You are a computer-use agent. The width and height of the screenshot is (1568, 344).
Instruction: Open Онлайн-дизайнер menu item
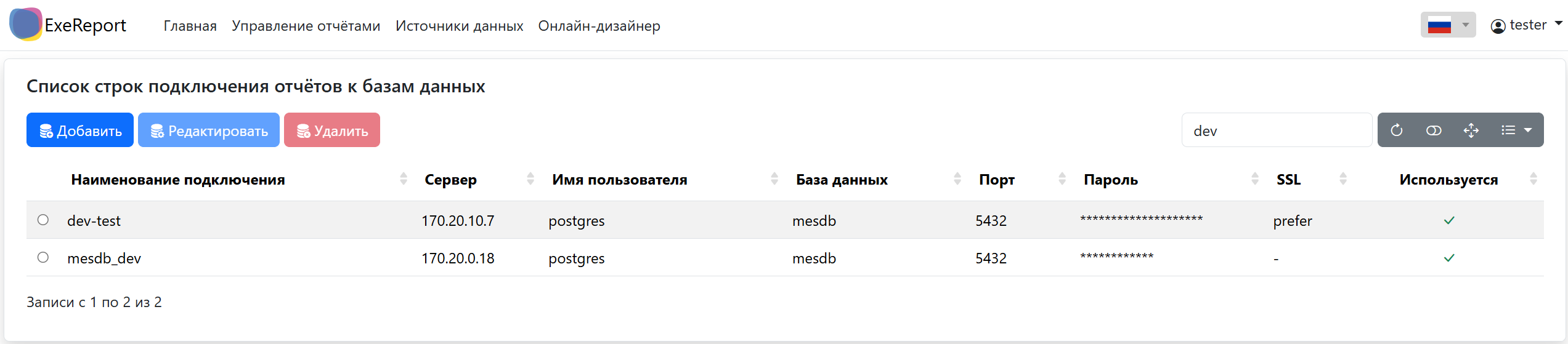(599, 26)
